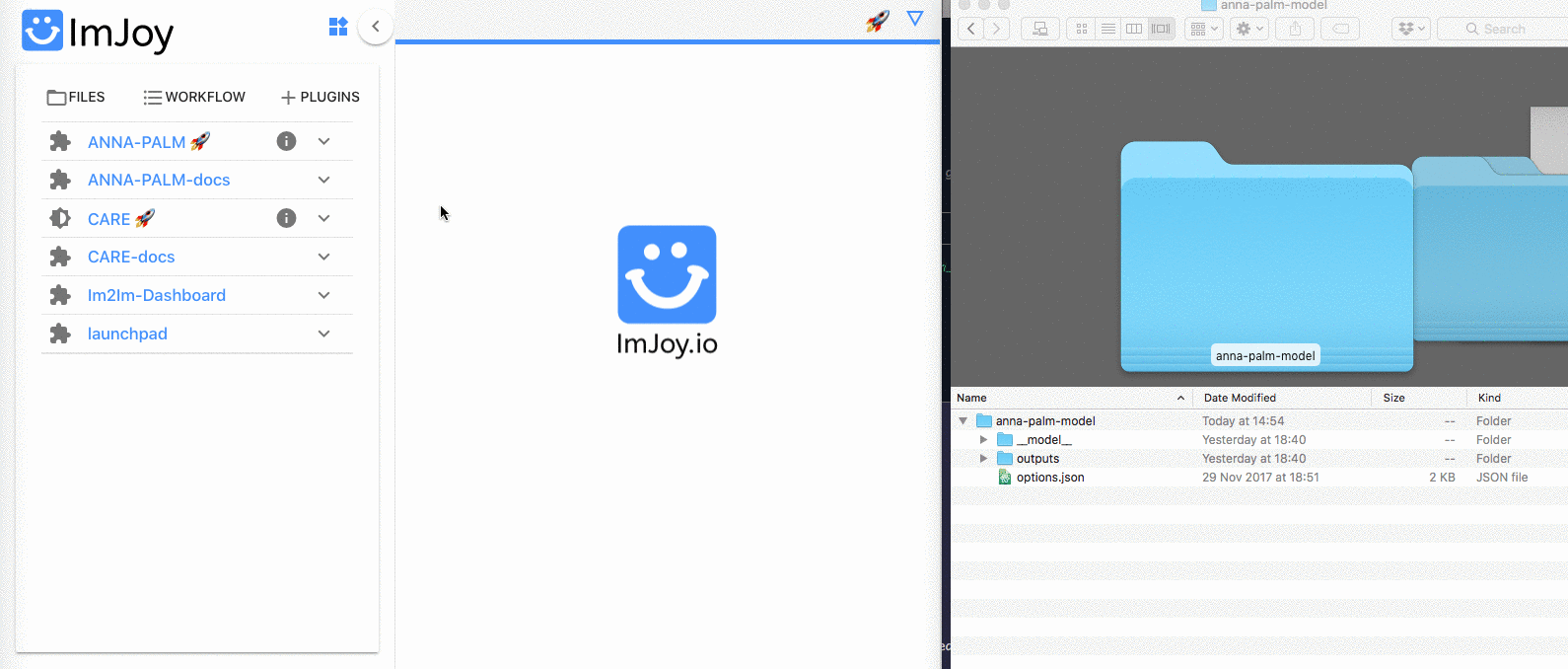Image resolution: width=1568 pixels, height=669 pixels.
Task: Expand the launchpad plugin chevron
Action: tap(323, 334)
